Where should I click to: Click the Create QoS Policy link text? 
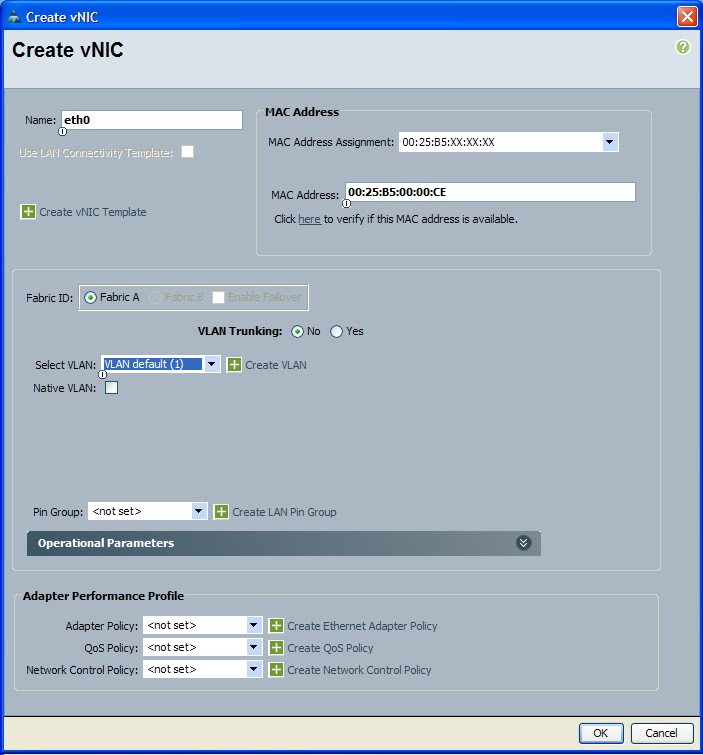point(330,648)
